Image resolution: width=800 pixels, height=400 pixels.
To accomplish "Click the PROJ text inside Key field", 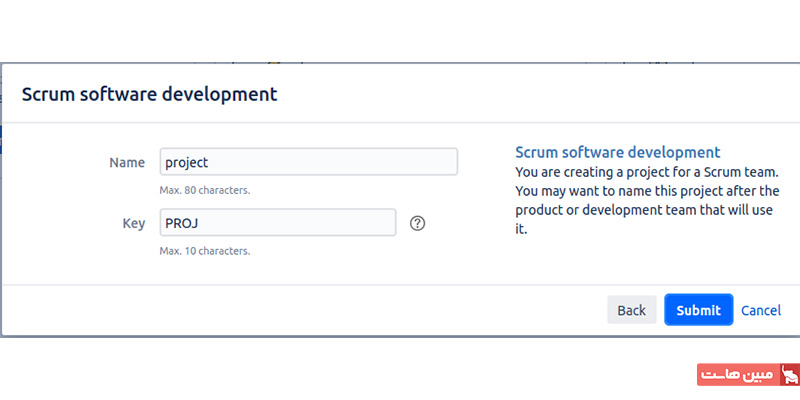I will click(x=182, y=223).
